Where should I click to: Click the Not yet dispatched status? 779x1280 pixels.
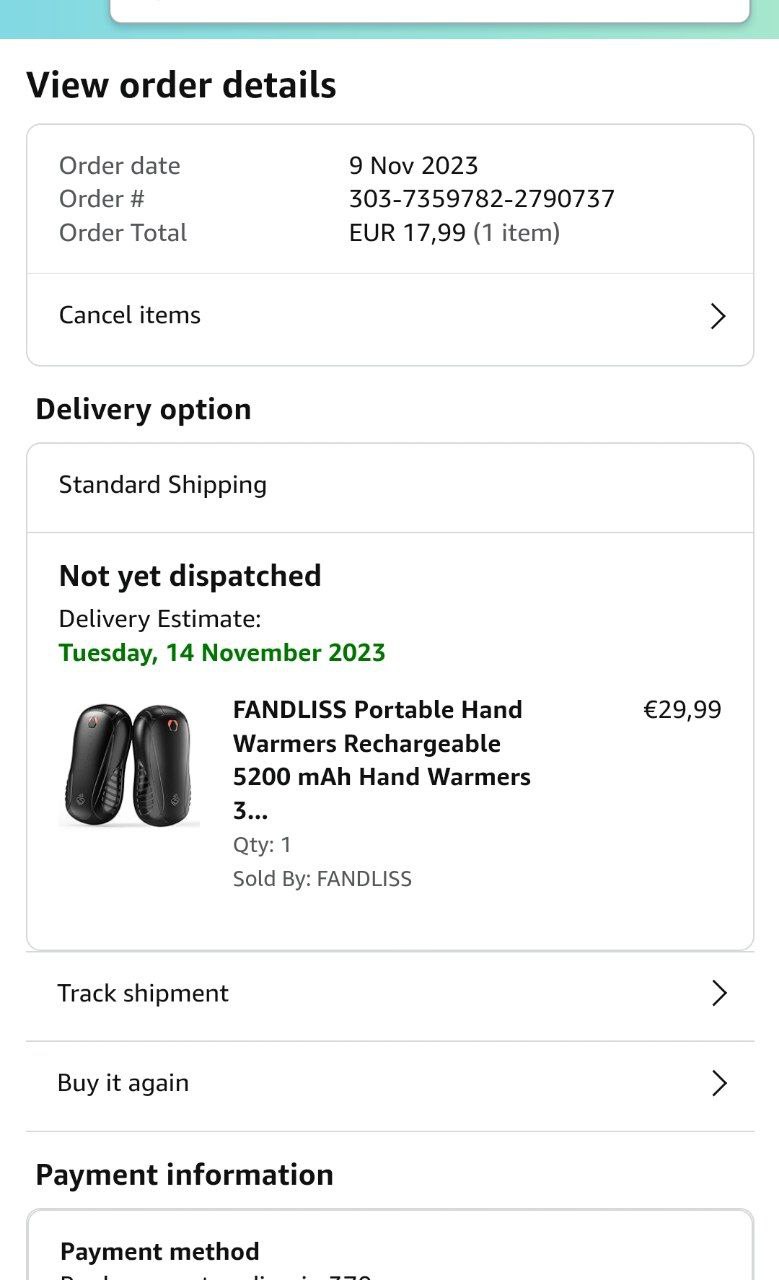coord(190,576)
